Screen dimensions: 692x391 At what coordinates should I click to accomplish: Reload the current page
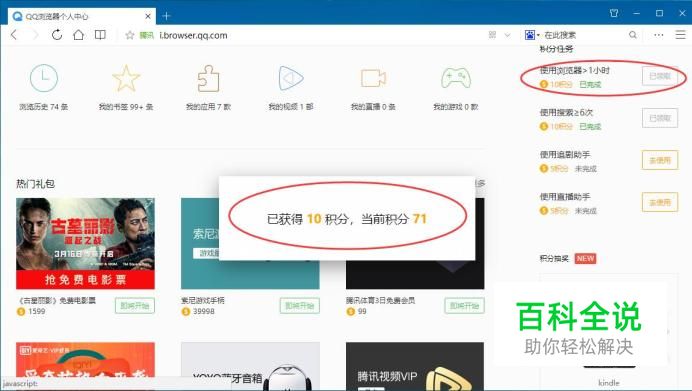point(57,35)
